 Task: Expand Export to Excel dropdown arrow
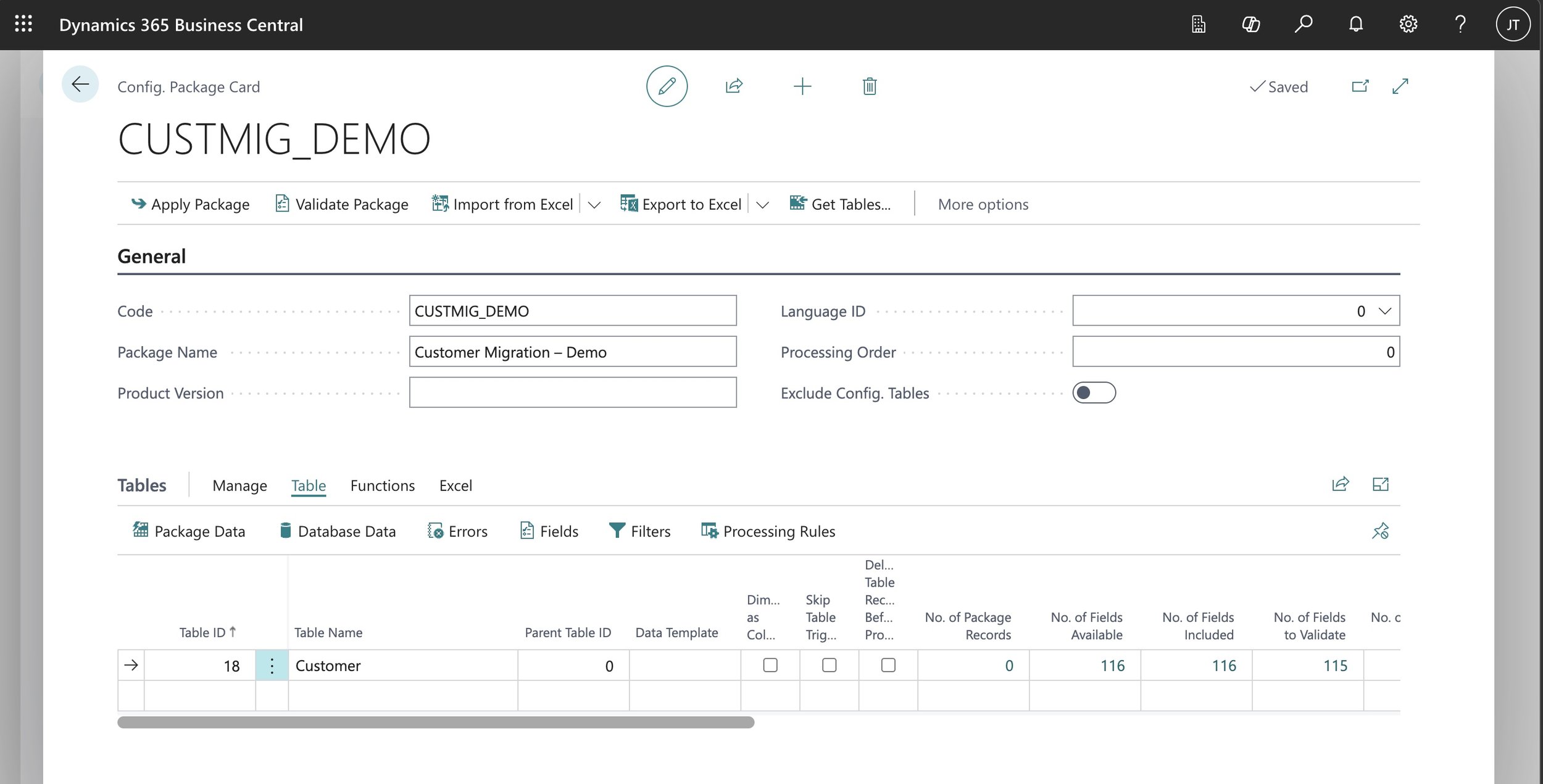coord(762,205)
